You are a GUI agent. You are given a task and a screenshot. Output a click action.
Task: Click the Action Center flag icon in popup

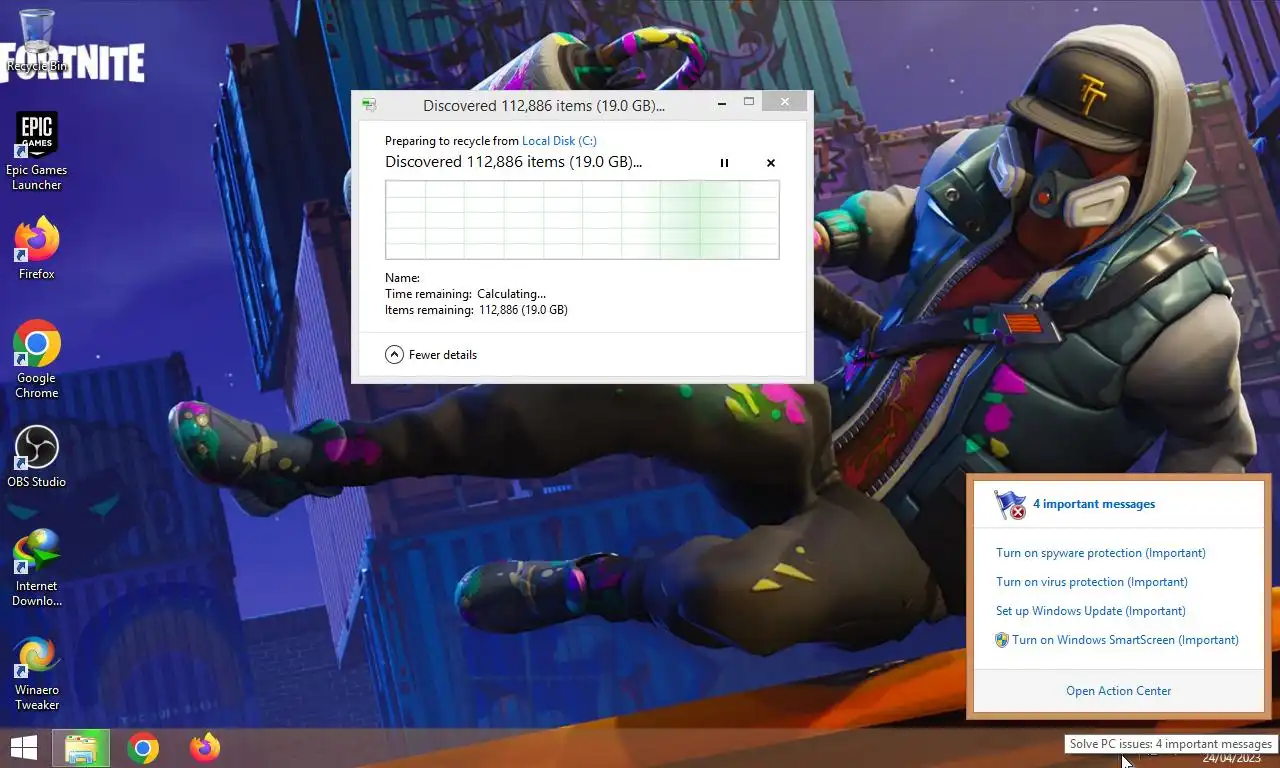coord(1011,505)
